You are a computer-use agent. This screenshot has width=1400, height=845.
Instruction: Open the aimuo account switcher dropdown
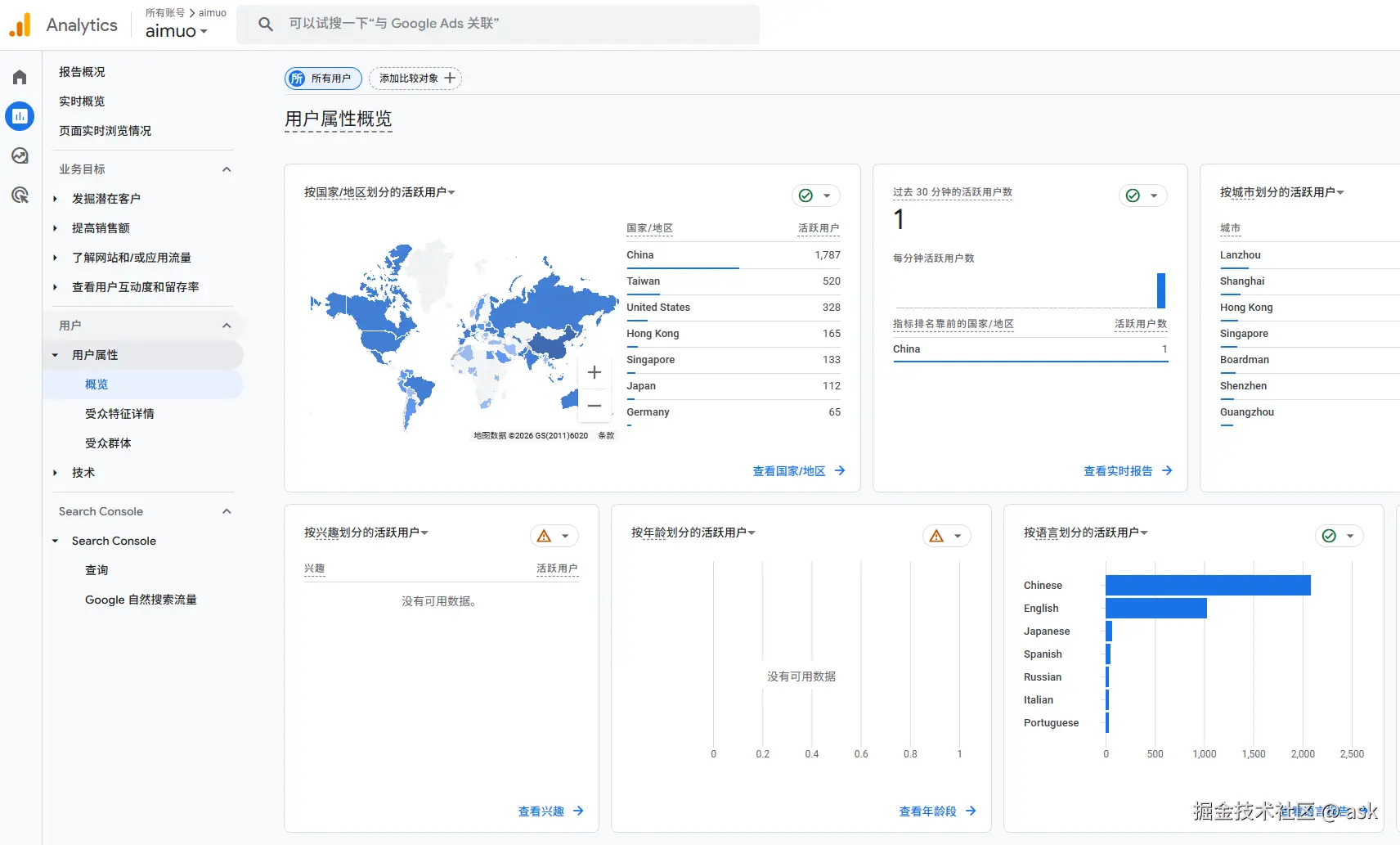(177, 31)
